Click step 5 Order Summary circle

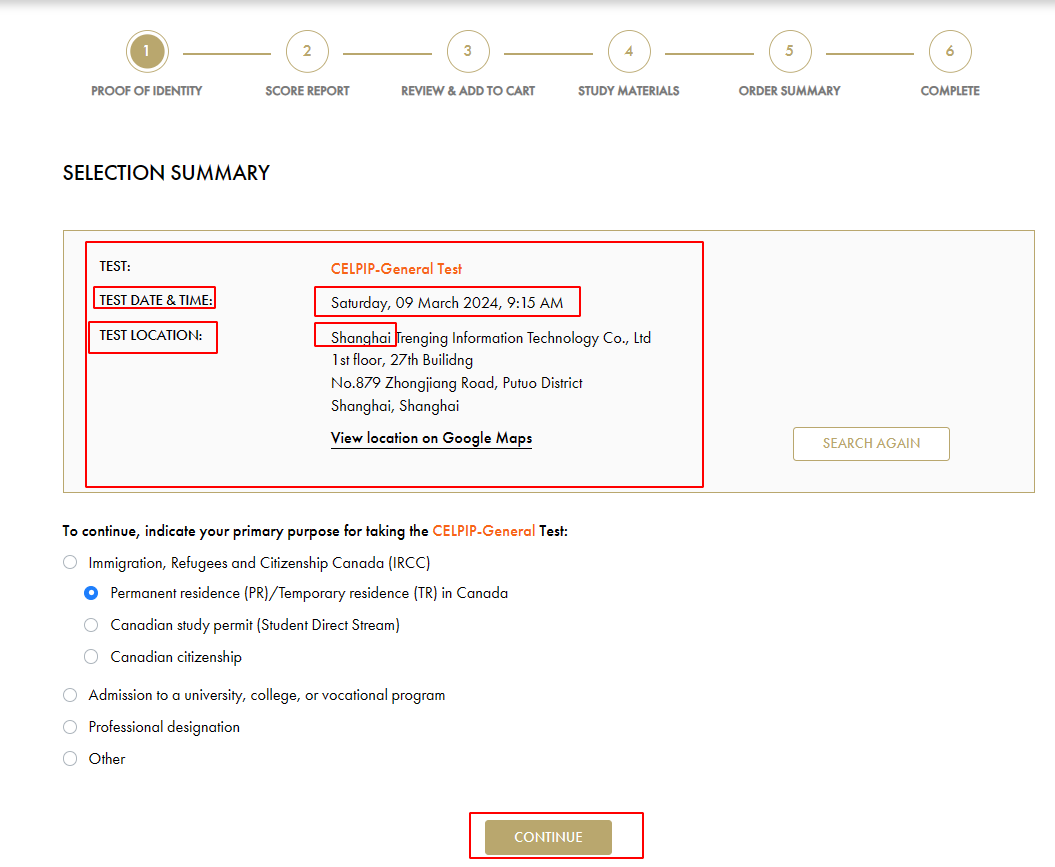coord(789,51)
